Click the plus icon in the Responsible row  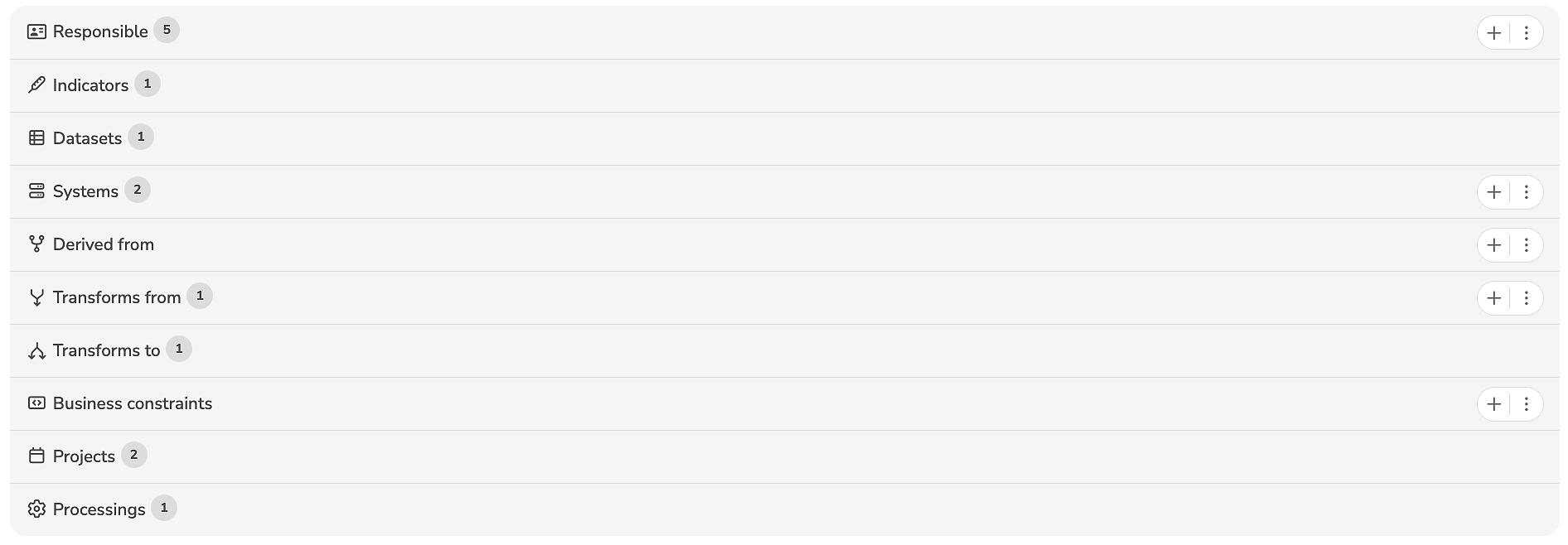(x=1493, y=33)
